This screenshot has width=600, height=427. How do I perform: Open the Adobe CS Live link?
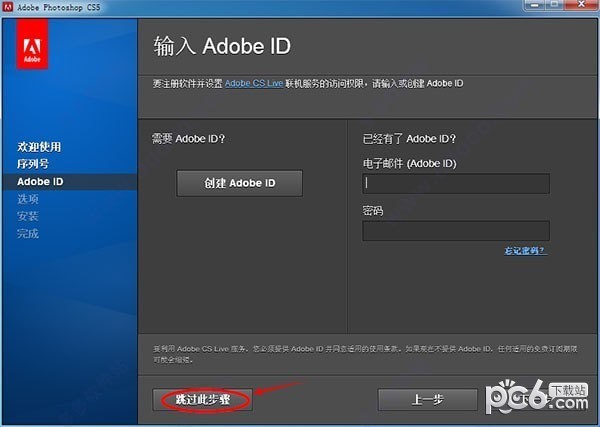[254, 83]
